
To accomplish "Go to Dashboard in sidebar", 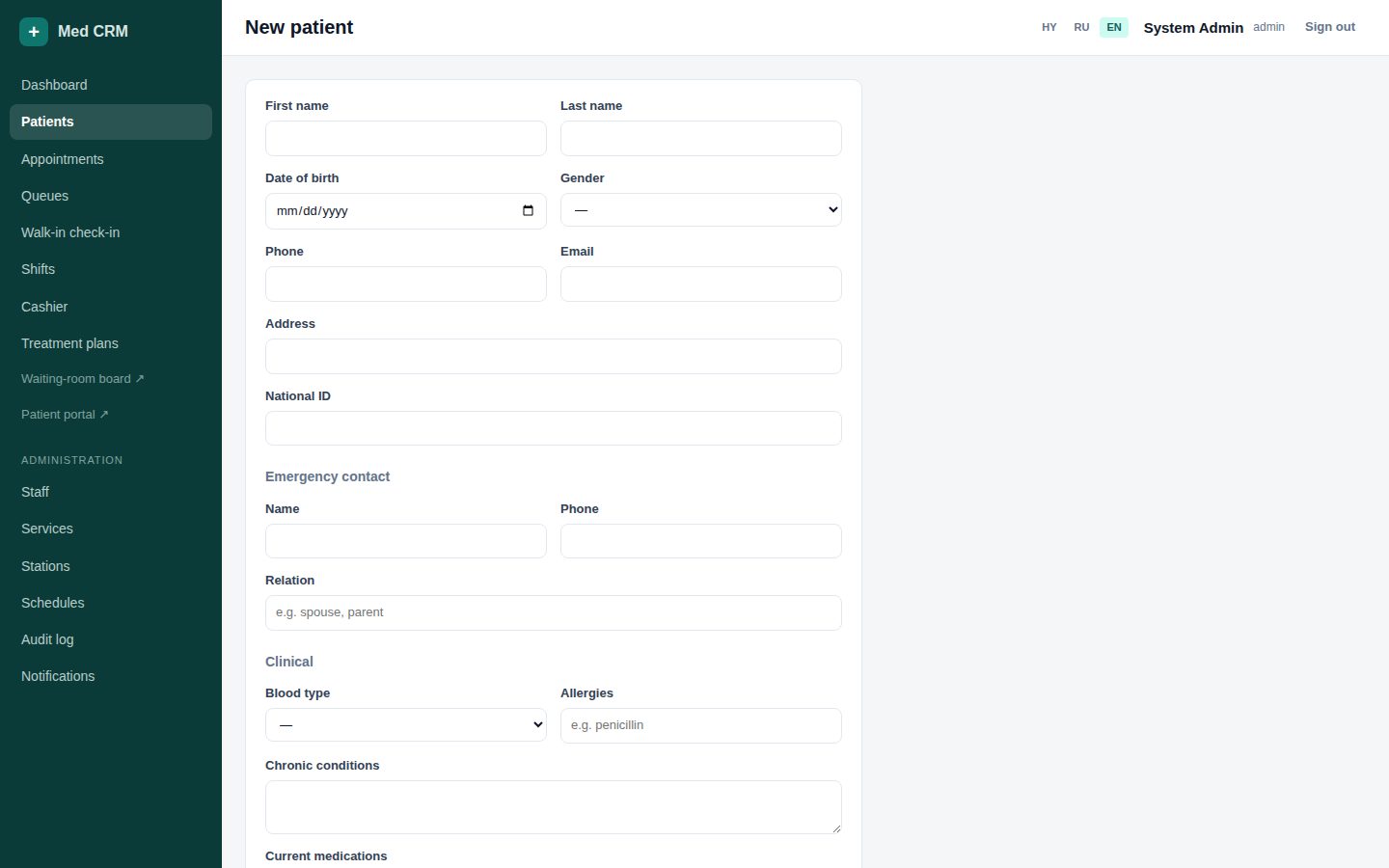I will click(x=111, y=85).
